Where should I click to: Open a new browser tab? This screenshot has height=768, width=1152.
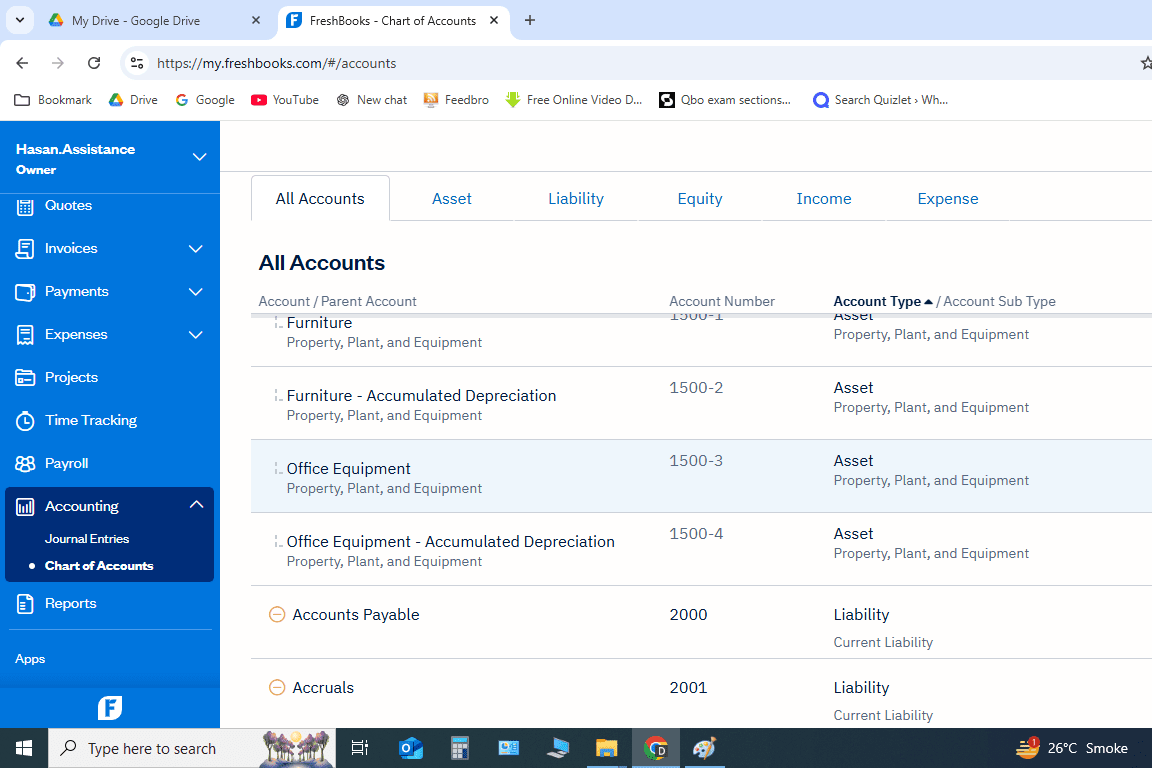pos(530,21)
